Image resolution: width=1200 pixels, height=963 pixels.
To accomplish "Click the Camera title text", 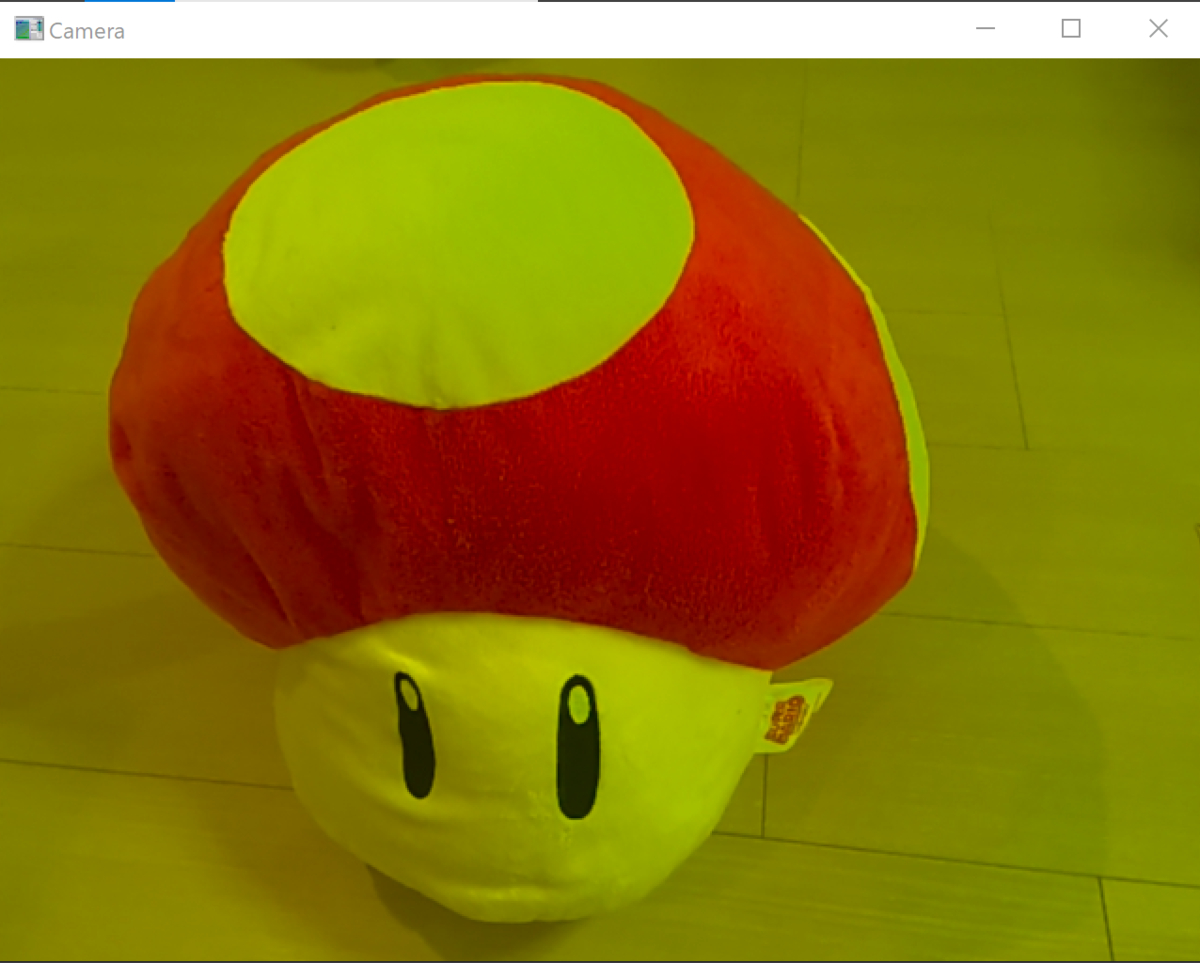I will click(87, 31).
